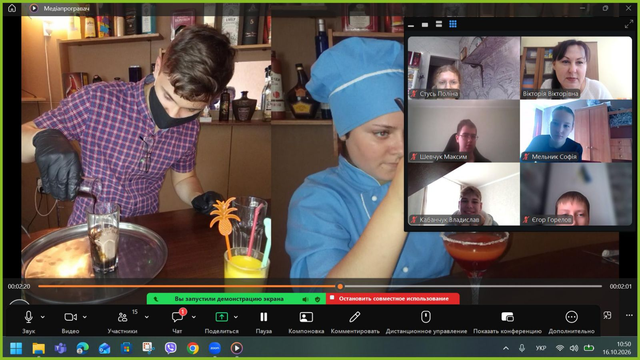Open Snipping Tool from taskbar
This screenshot has width=640, height=360.
149,348
